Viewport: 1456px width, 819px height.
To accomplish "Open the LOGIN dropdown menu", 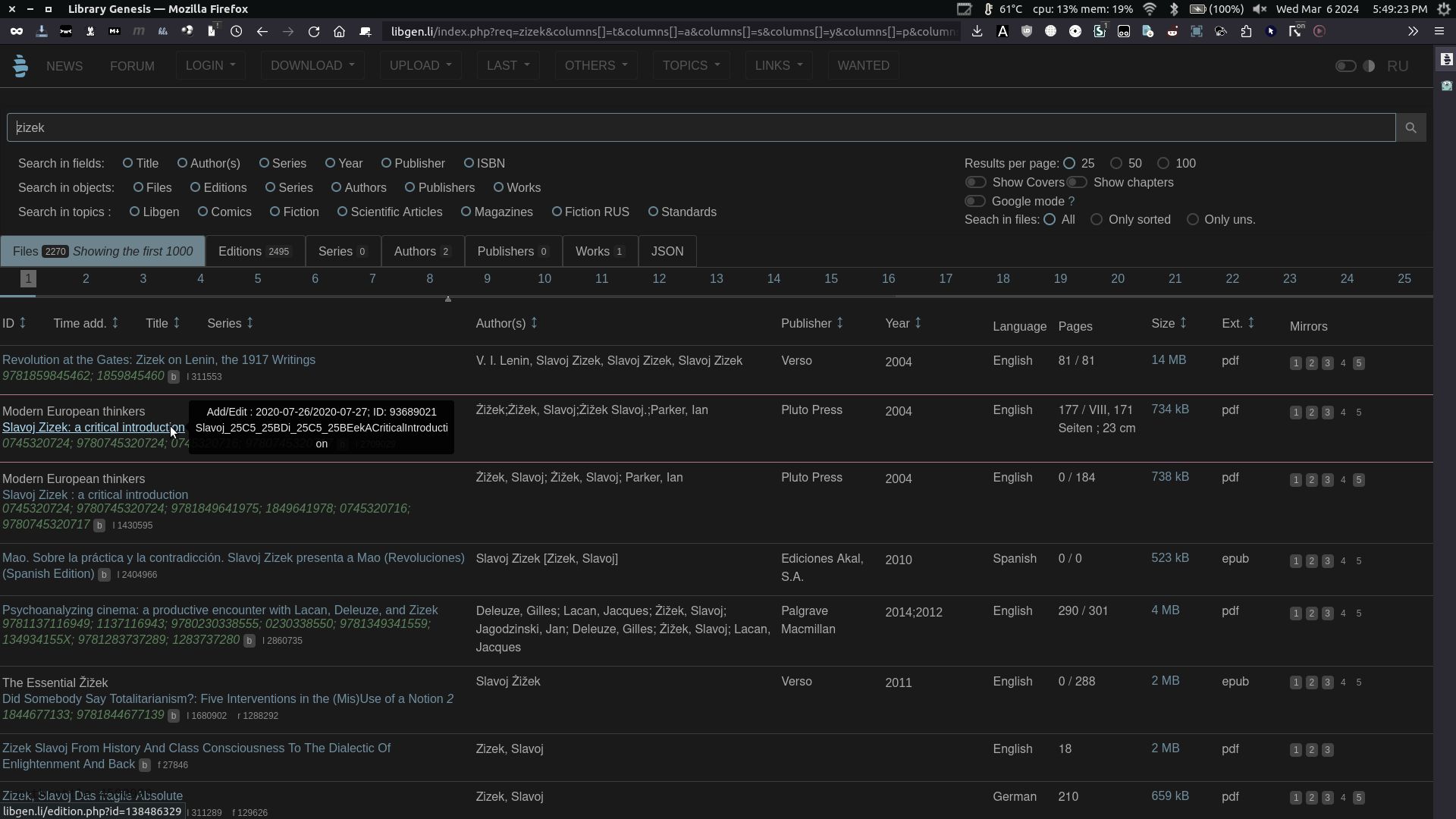I will 210,66.
